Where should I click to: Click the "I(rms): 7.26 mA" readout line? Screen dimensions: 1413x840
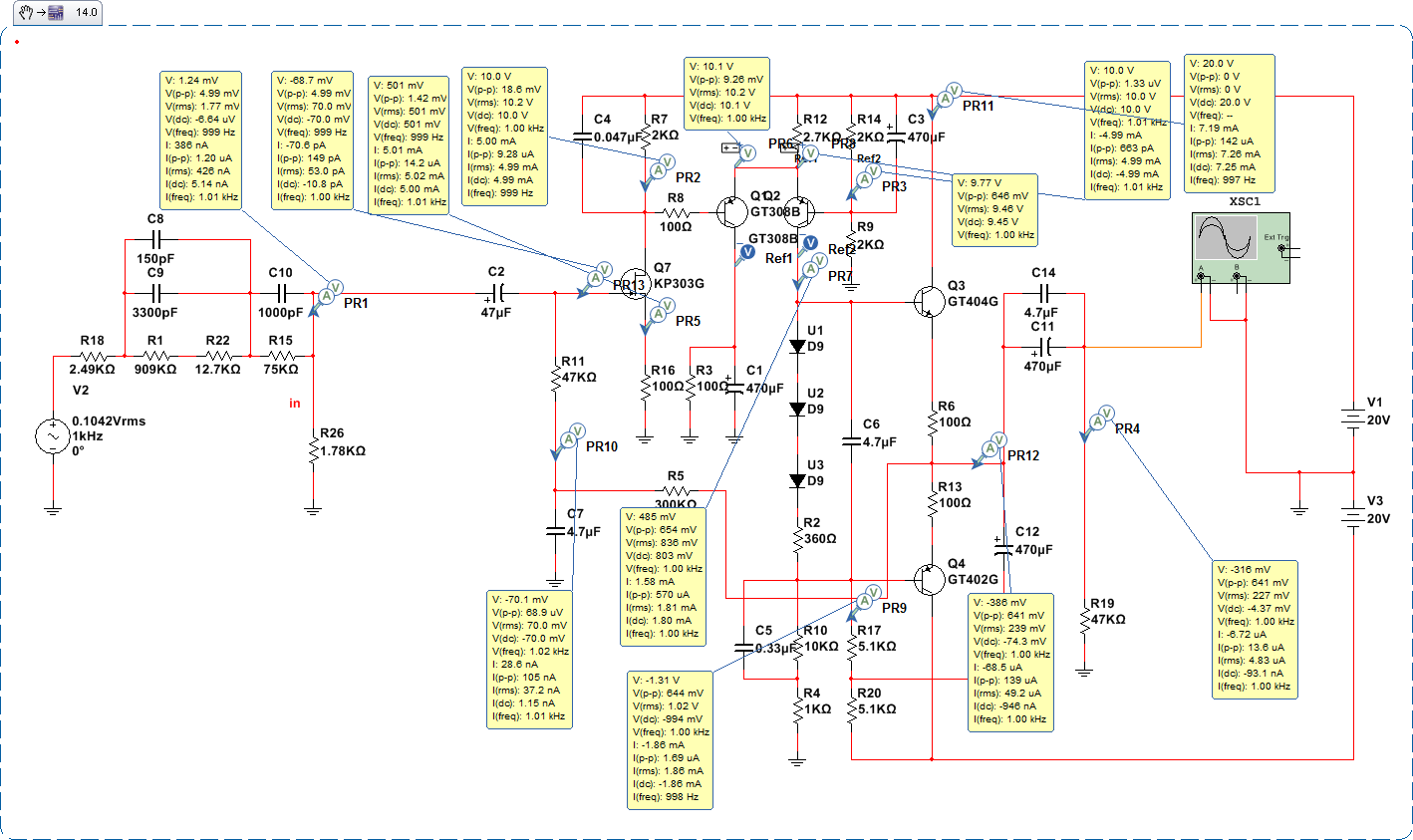(1225, 154)
